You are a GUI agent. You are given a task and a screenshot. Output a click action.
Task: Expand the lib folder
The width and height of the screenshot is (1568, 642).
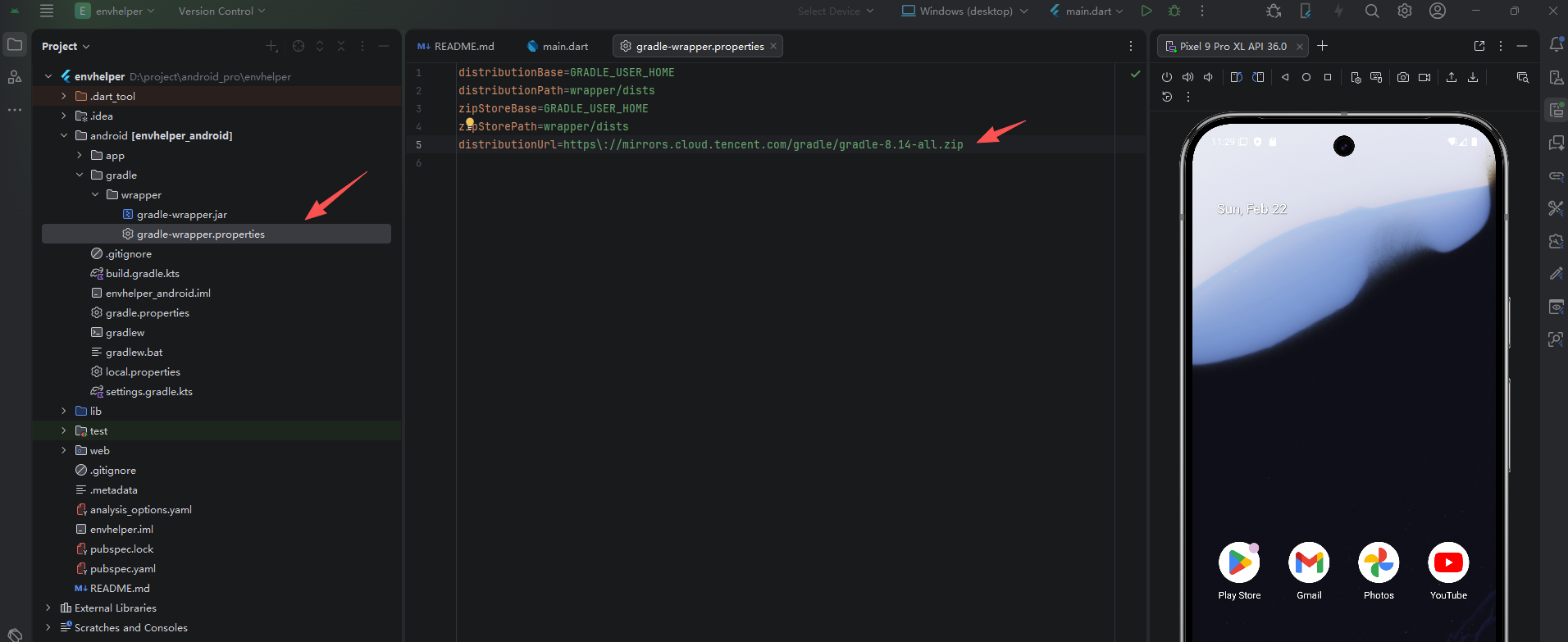click(x=64, y=411)
